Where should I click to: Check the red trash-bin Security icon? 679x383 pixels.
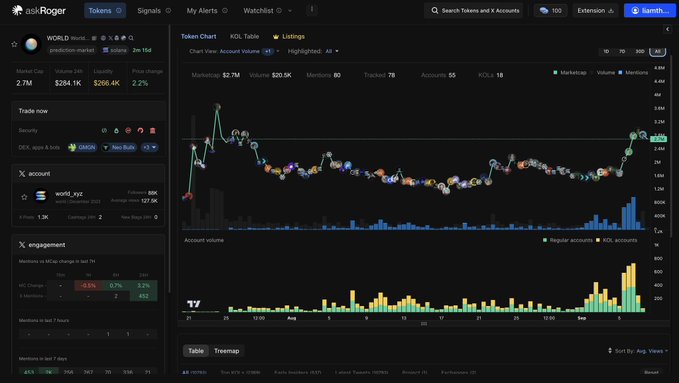pos(152,130)
